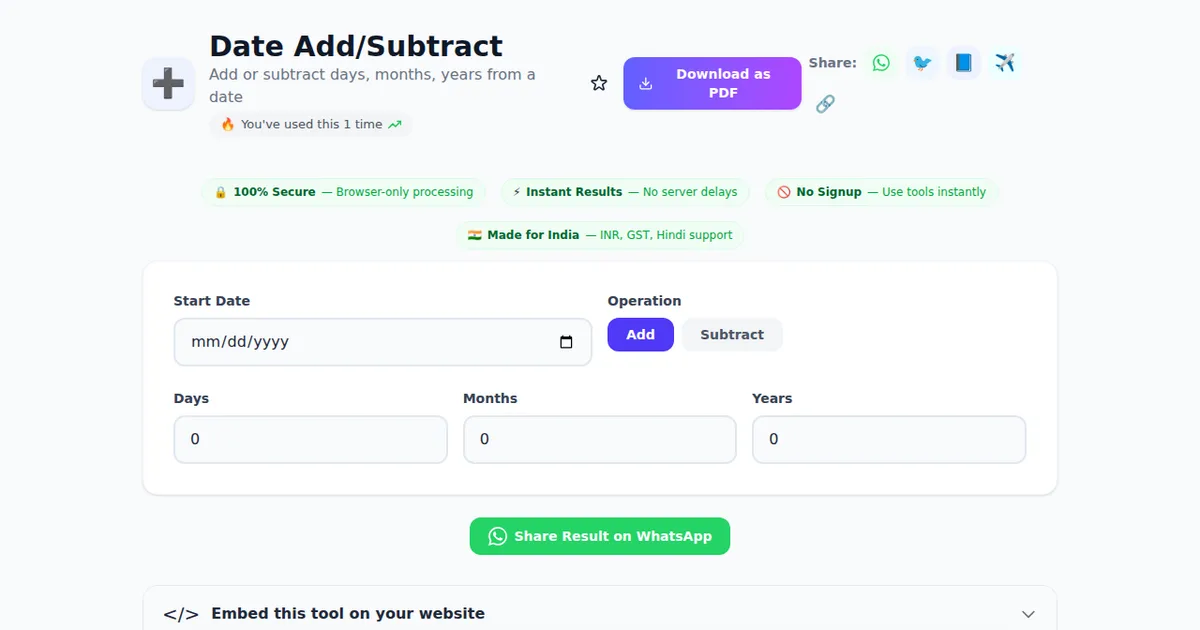Focus the Start Date field
Screen dimensions: 1200x630
coord(360,342)
